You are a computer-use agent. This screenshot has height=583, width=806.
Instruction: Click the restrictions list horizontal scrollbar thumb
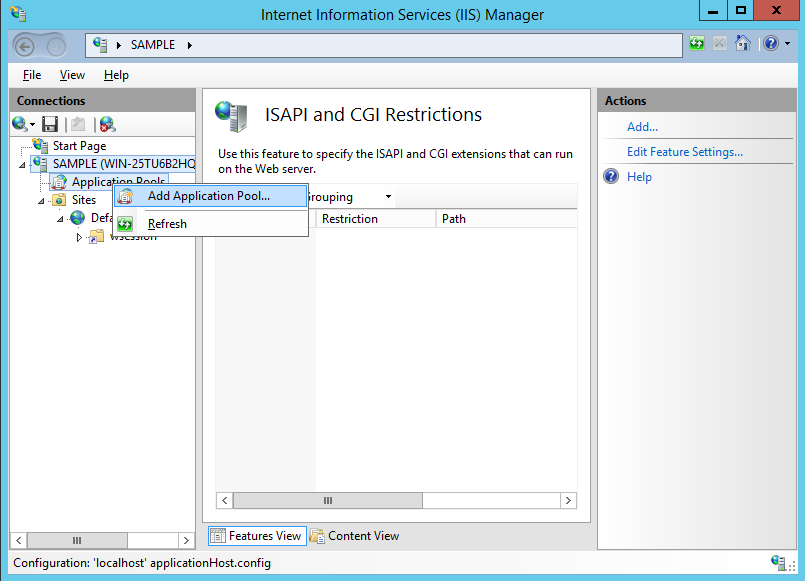pos(328,501)
